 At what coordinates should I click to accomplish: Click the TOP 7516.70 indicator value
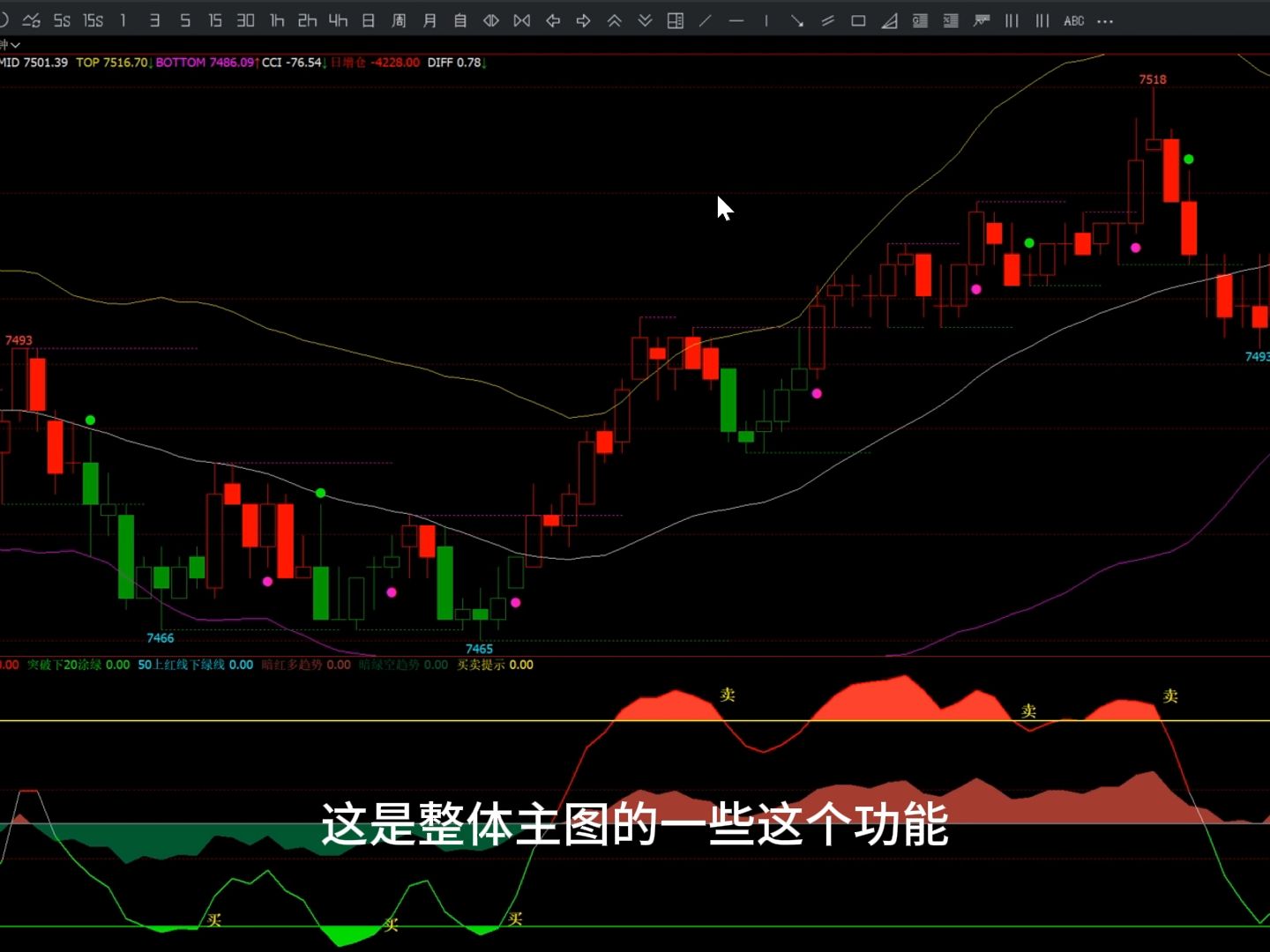(x=114, y=63)
